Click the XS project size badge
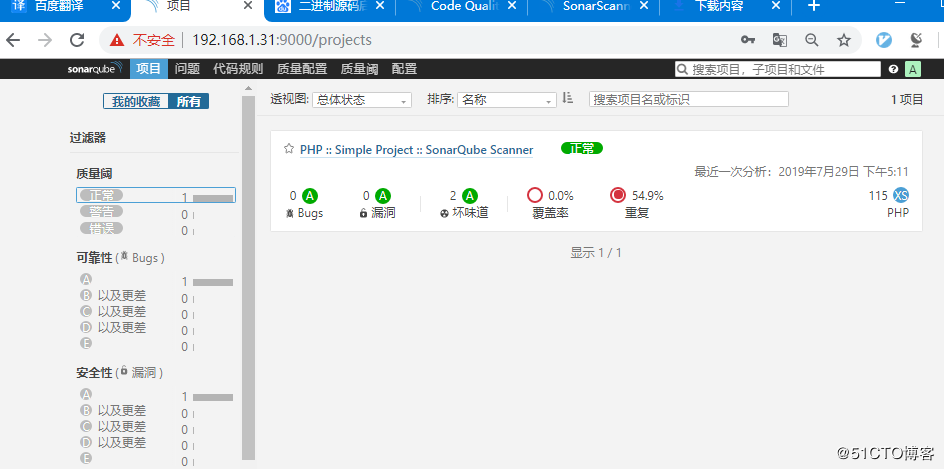The height and width of the screenshot is (470, 944). click(x=901, y=196)
